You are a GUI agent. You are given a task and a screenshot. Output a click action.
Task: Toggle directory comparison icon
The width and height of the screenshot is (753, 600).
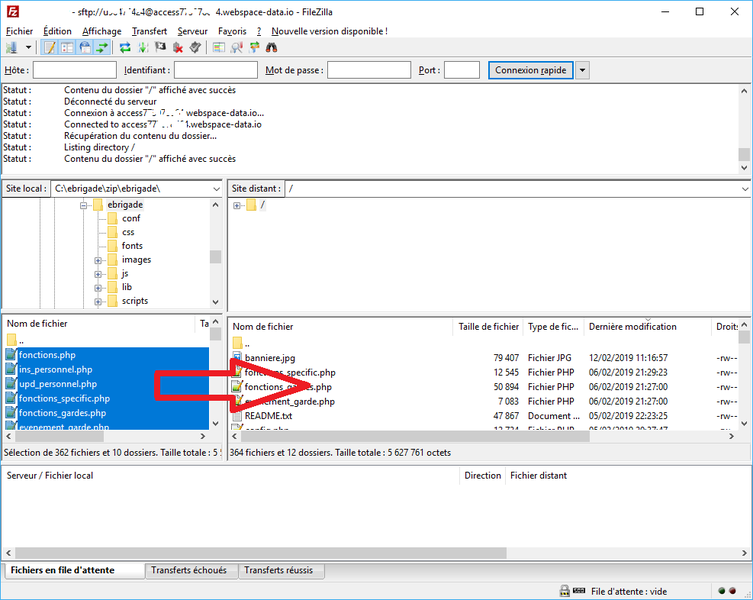(x=236, y=48)
